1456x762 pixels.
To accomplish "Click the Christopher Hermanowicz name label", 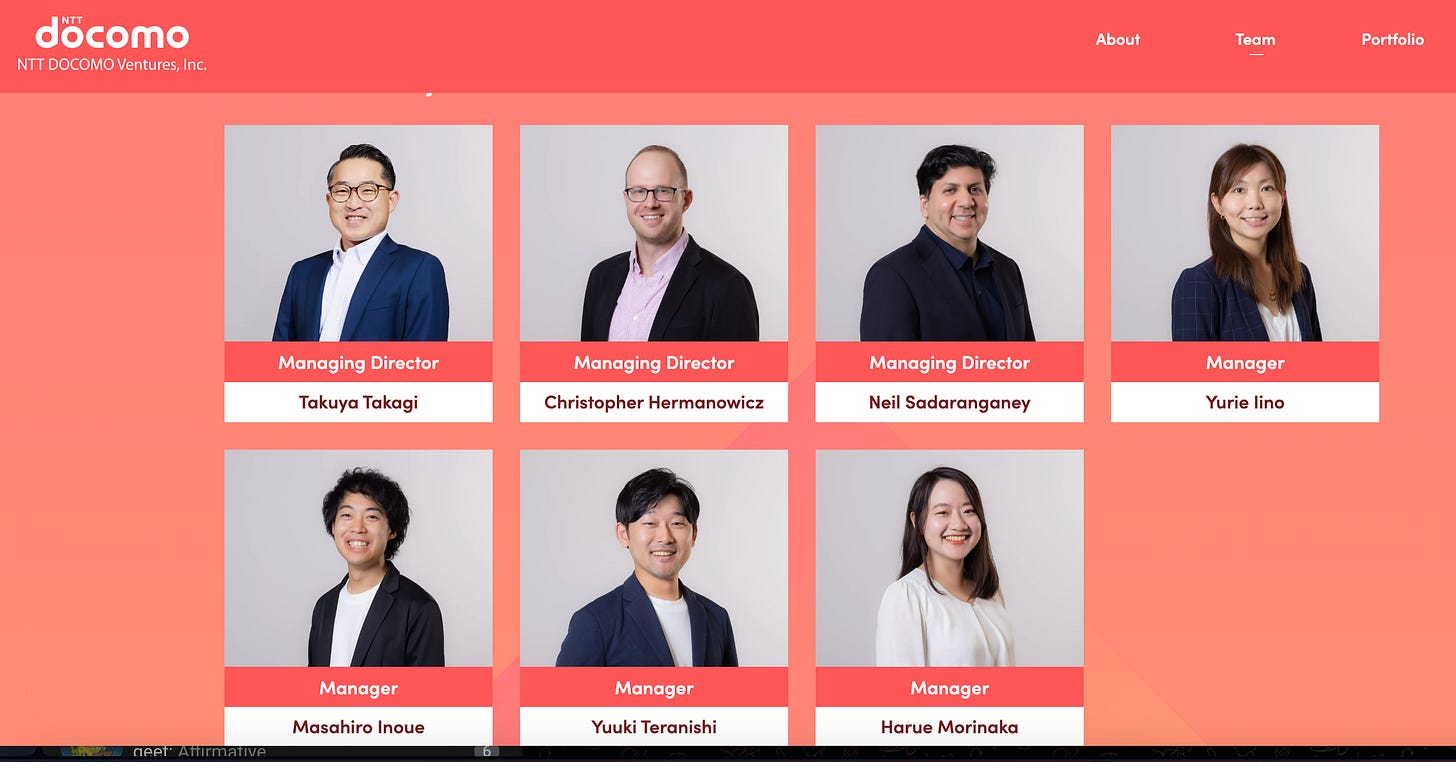I will click(x=654, y=403).
